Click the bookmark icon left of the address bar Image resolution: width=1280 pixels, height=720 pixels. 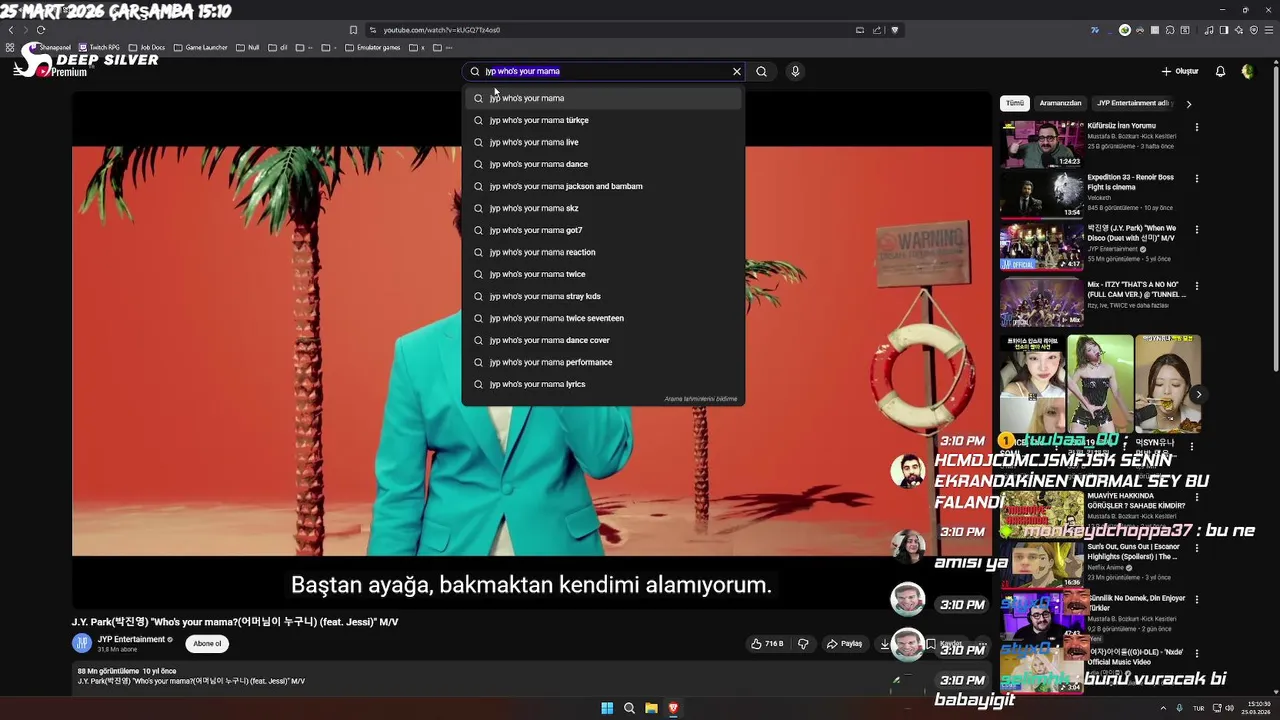coord(353,30)
